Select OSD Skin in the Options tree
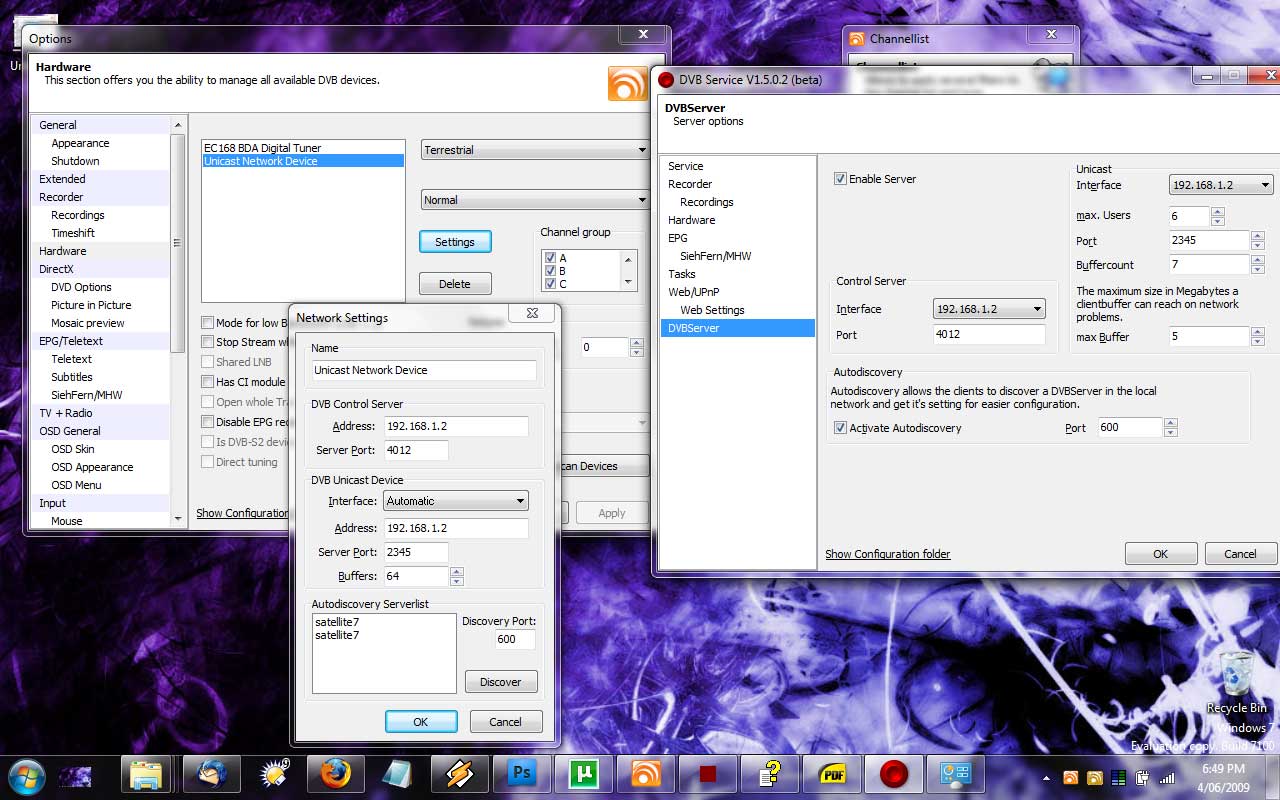Viewport: 1280px width, 800px height. click(73, 449)
